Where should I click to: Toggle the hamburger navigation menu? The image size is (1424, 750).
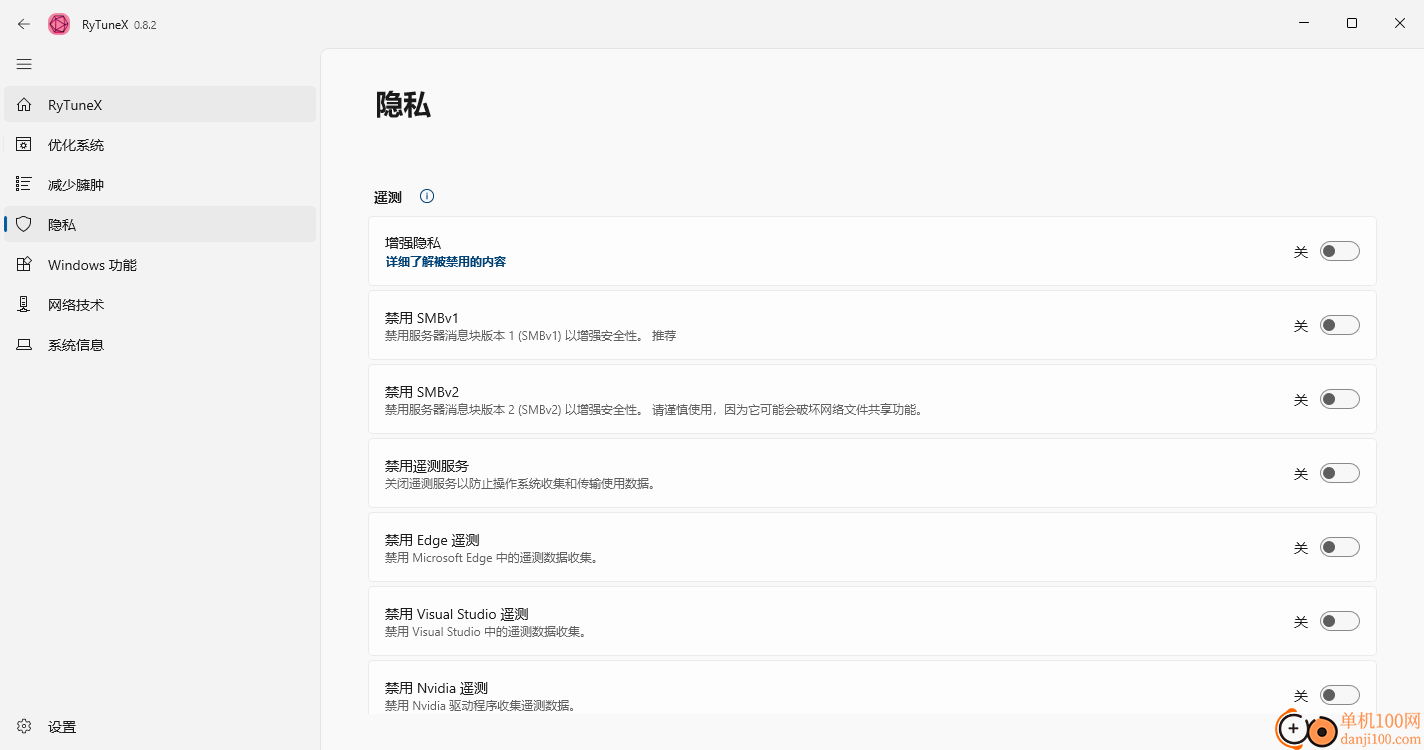(x=24, y=64)
